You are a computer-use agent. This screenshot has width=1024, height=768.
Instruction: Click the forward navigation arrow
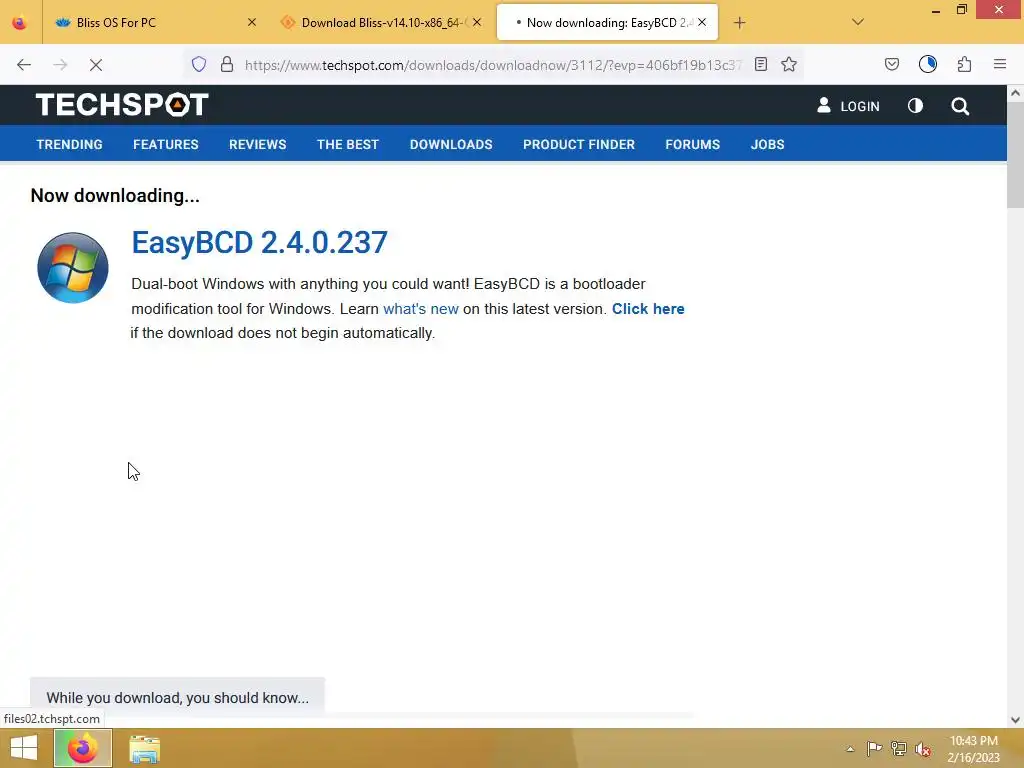click(60, 65)
